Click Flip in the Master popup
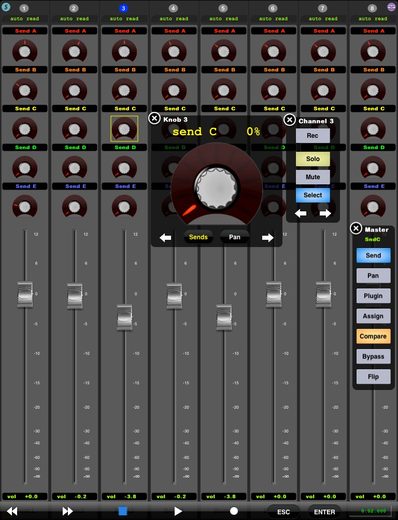Screen dimensions: 398x520 [x=373, y=377]
